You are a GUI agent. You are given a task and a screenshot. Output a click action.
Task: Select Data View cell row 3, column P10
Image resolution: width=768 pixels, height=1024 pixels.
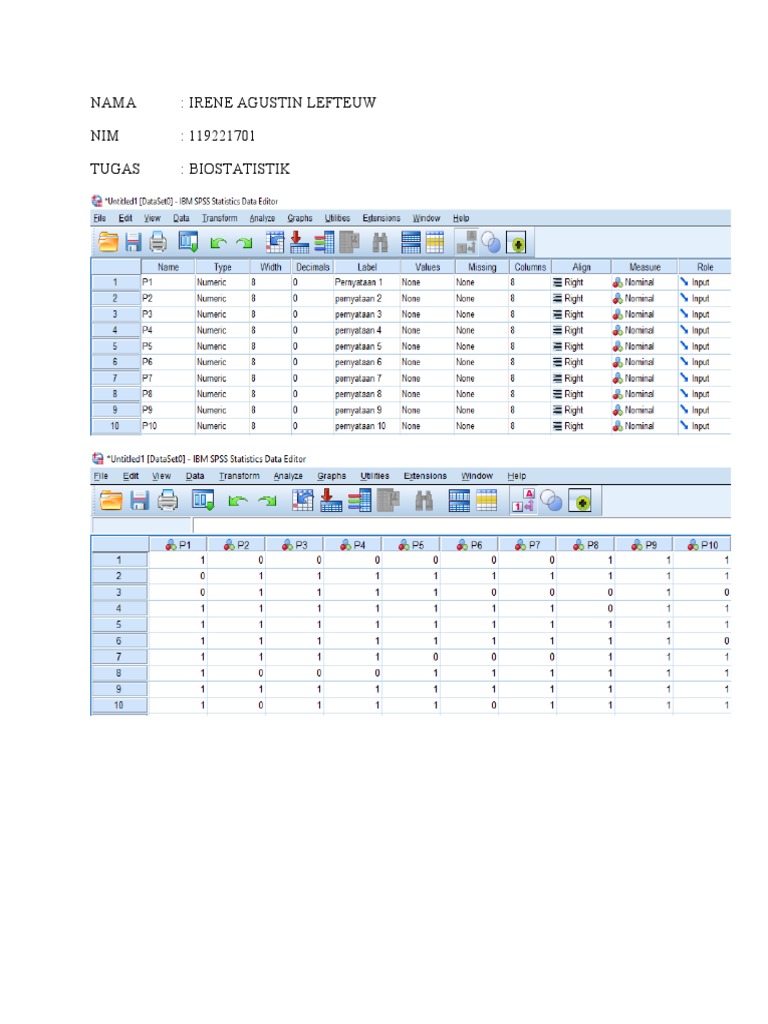point(702,592)
